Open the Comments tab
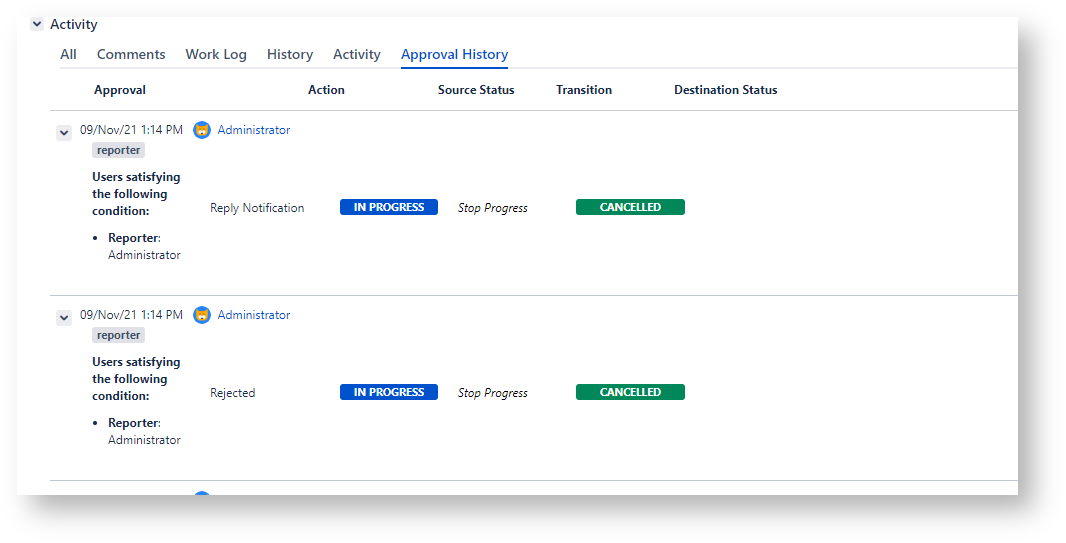1066x543 pixels. click(x=131, y=55)
